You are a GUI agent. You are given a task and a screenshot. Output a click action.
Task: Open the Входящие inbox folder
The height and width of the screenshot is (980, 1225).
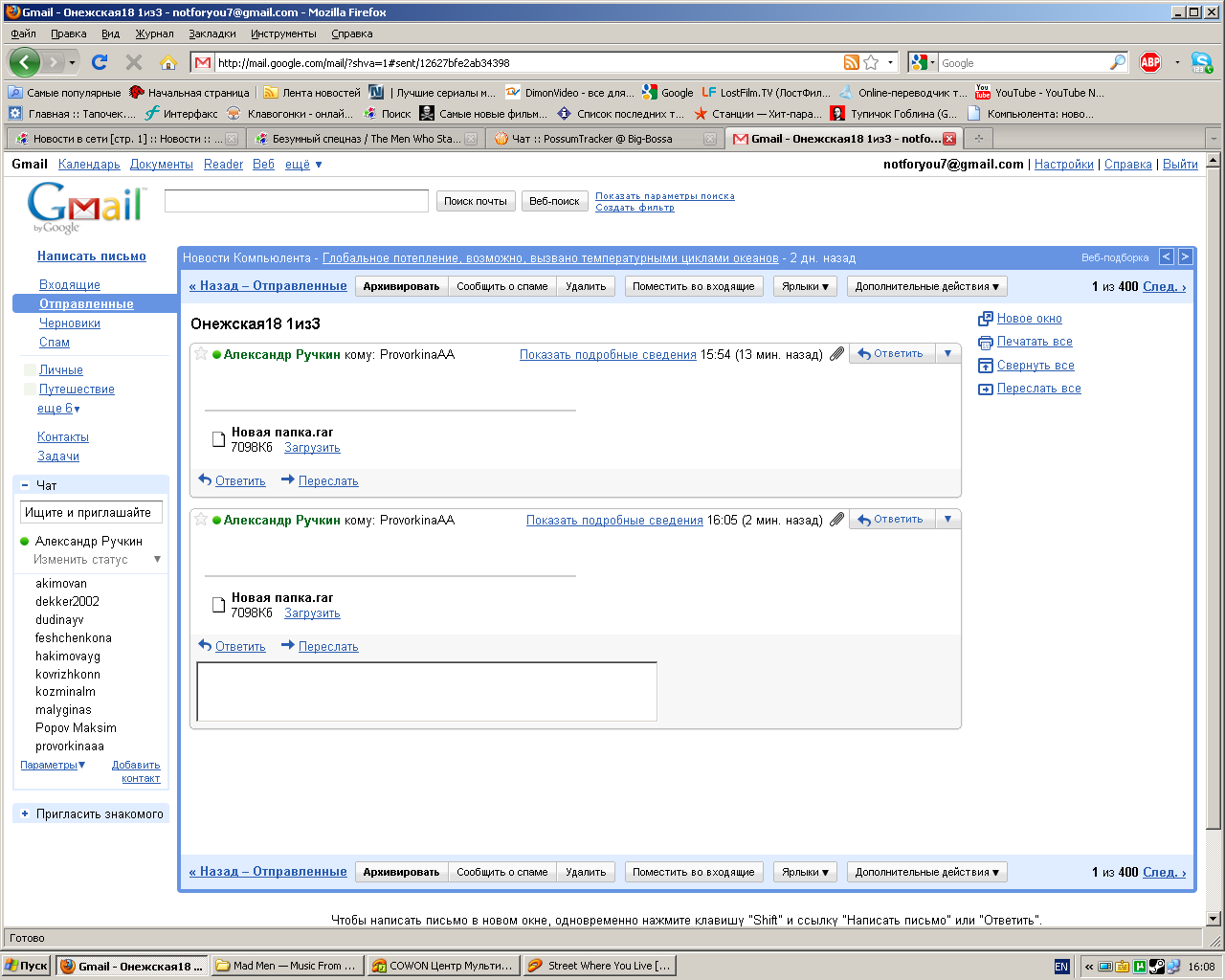[70, 285]
